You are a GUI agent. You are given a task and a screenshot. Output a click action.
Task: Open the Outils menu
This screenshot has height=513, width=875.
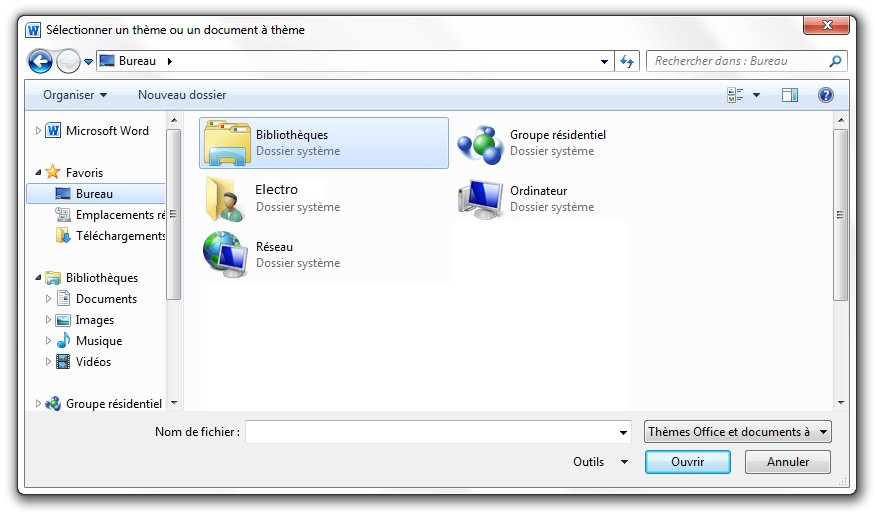point(600,462)
